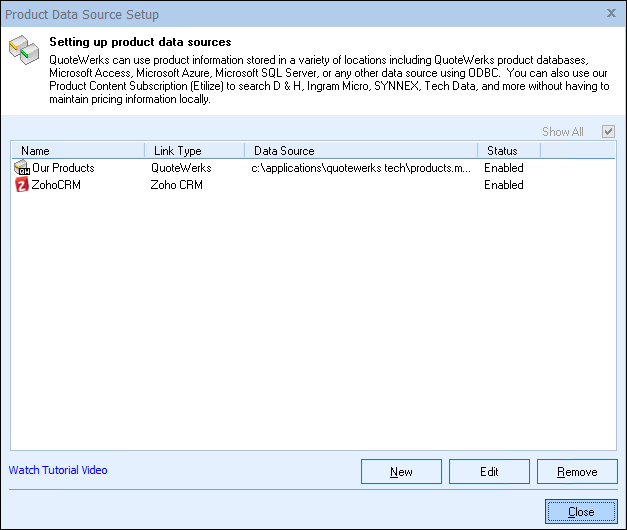627x530 pixels.
Task: Toggle the Show All checkbox
Action: pyautogui.click(x=608, y=132)
